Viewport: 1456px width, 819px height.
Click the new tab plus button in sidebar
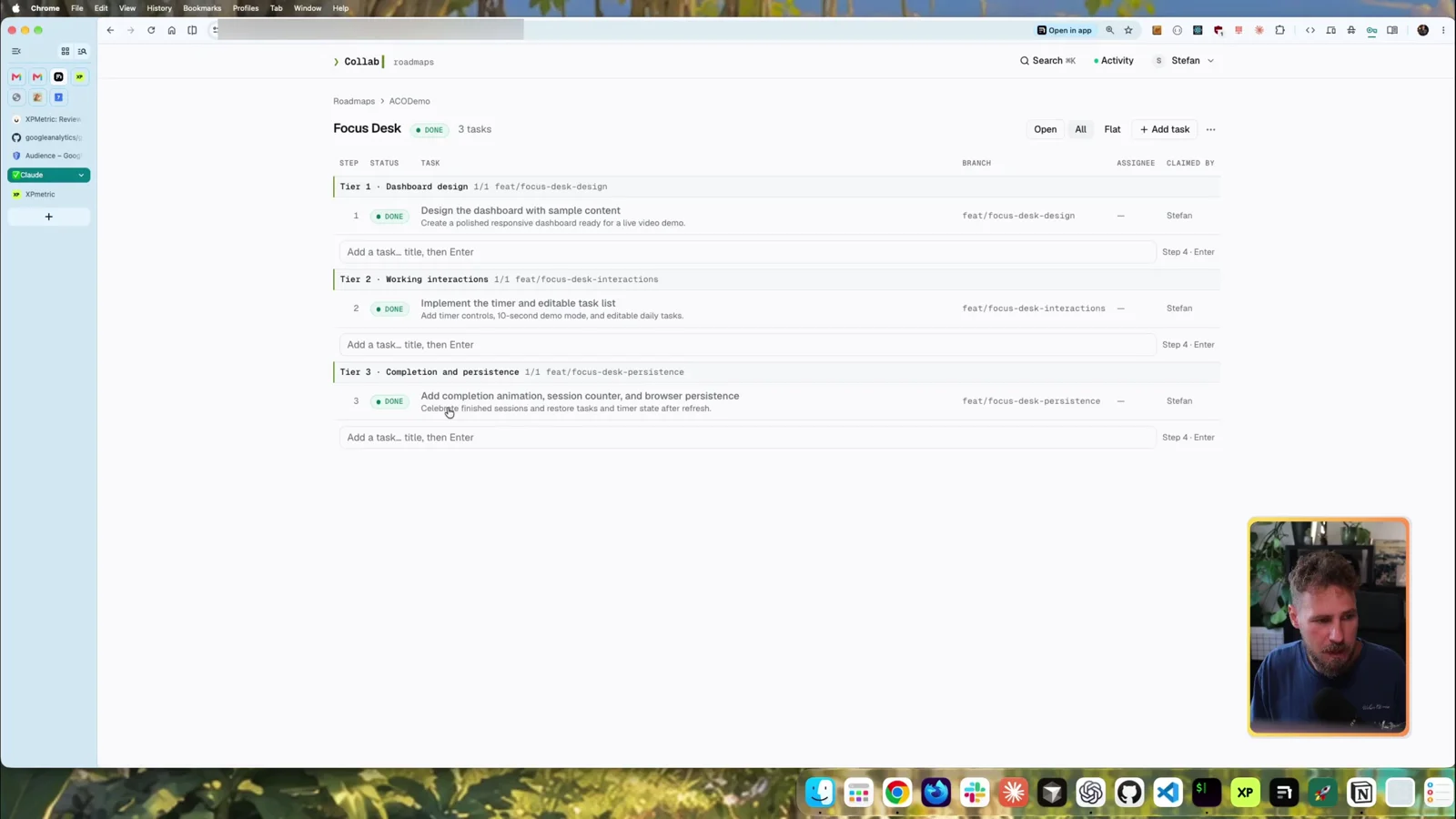[x=49, y=217]
